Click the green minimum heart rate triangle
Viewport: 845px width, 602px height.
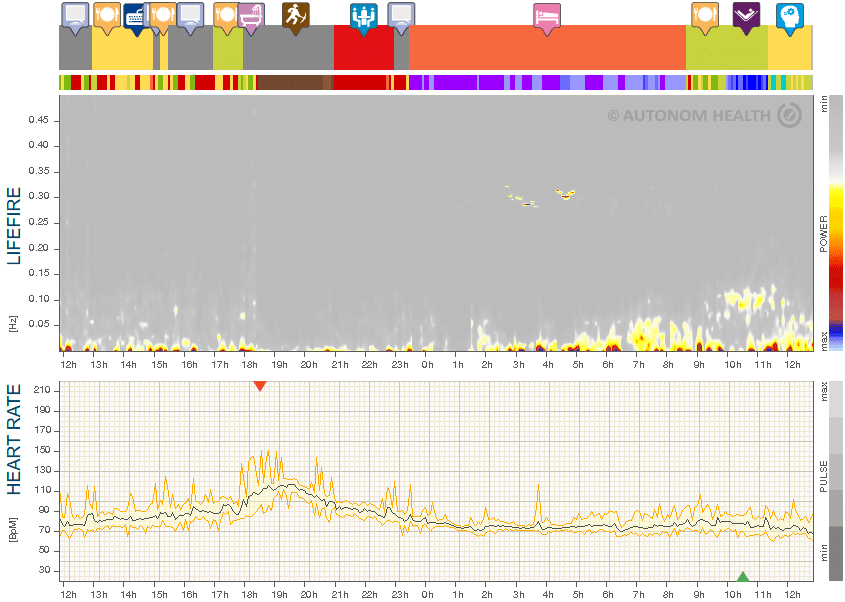(743, 577)
